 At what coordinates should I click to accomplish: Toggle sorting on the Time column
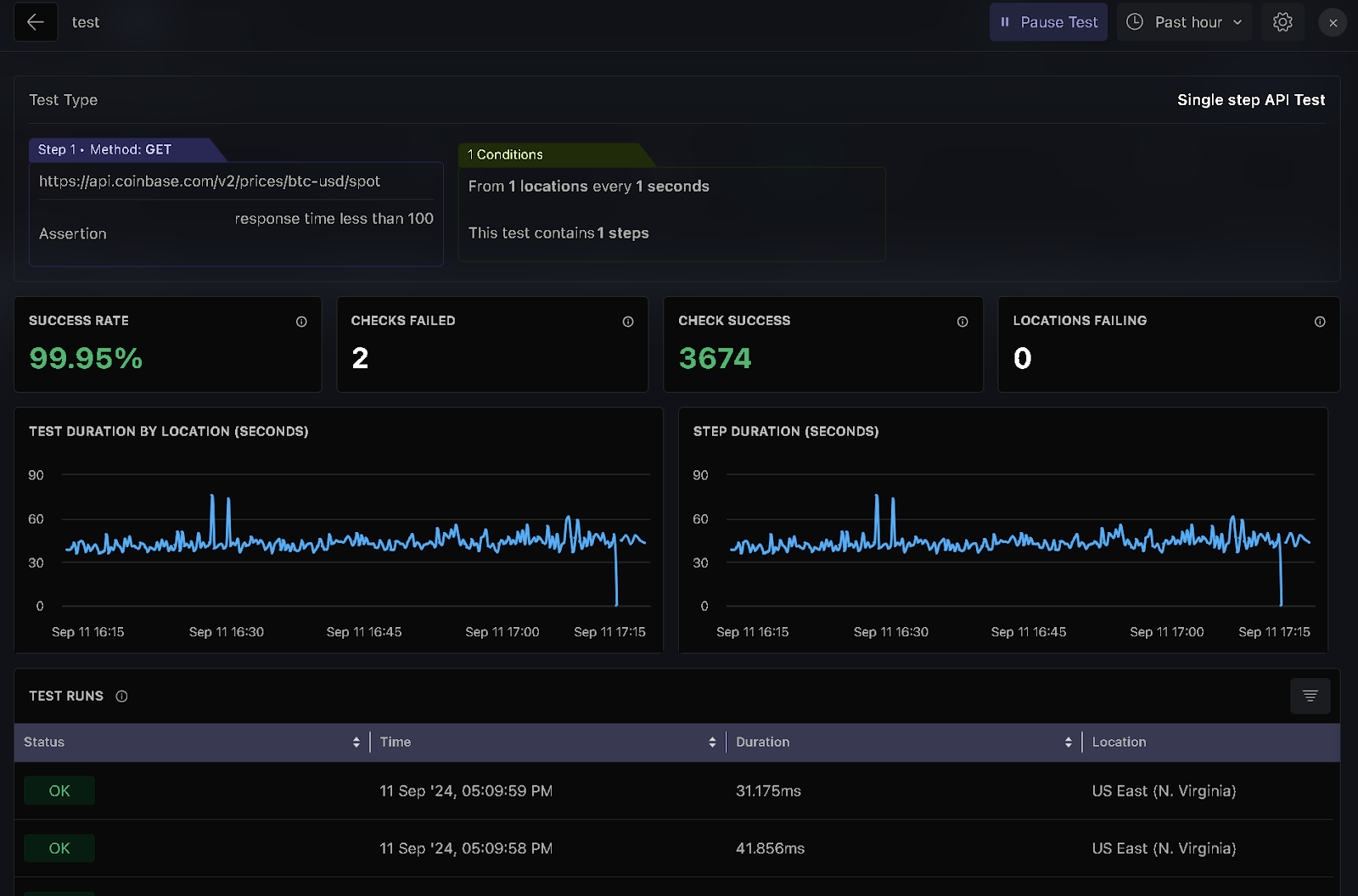point(711,742)
